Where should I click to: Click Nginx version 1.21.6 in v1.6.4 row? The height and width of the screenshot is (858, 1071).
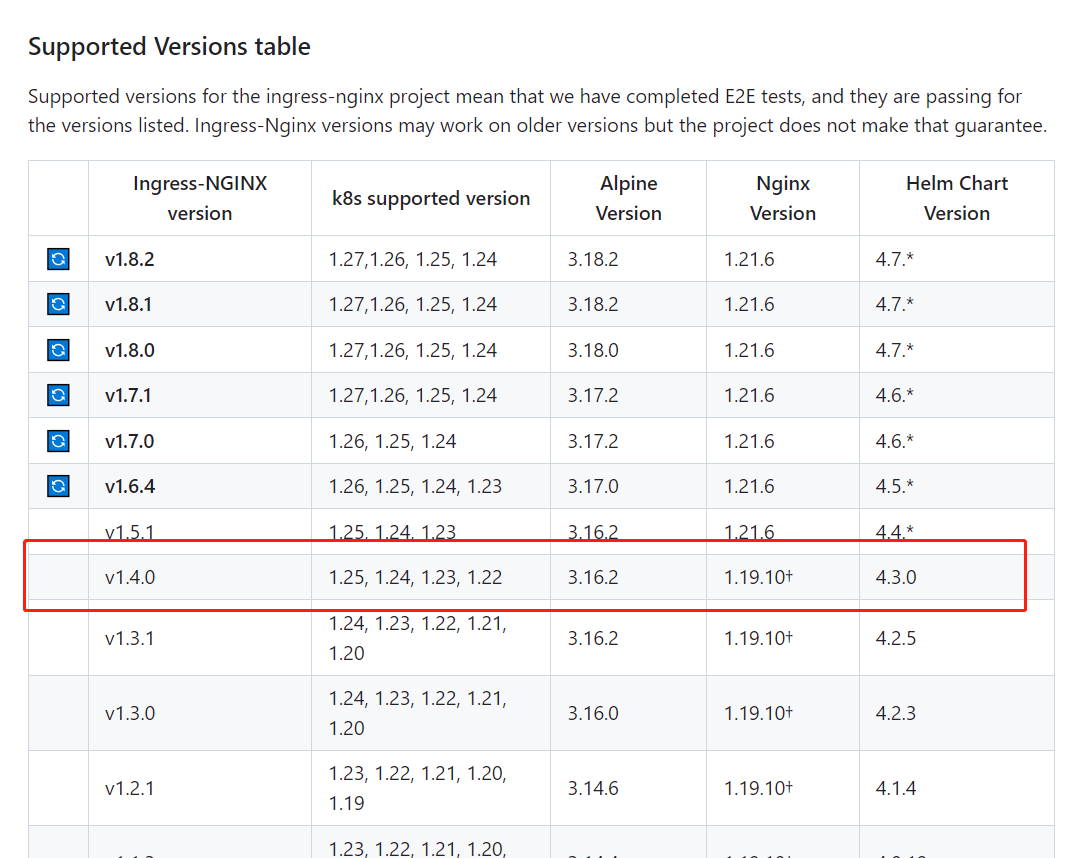pyautogui.click(x=783, y=486)
